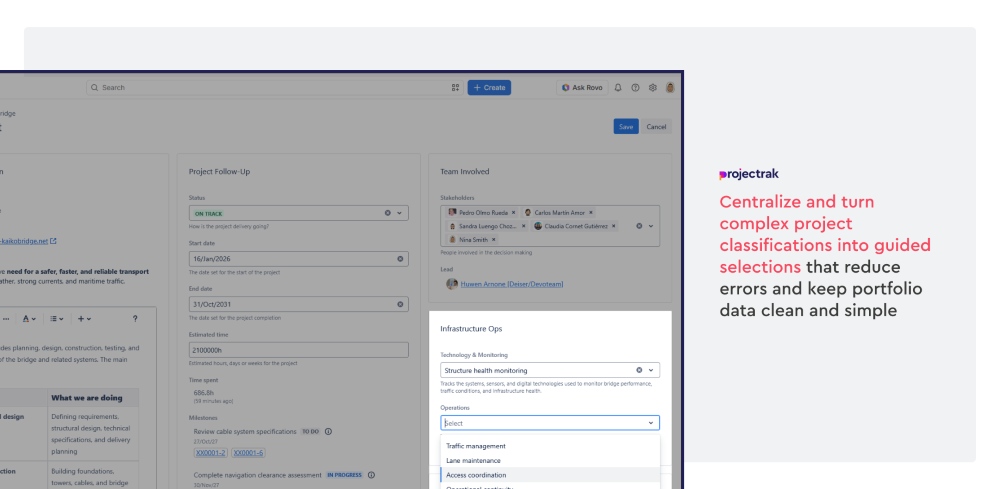This screenshot has width=1000, height=489.
Task: Click the Operations Select field
Action: pyautogui.click(x=550, y=423)
